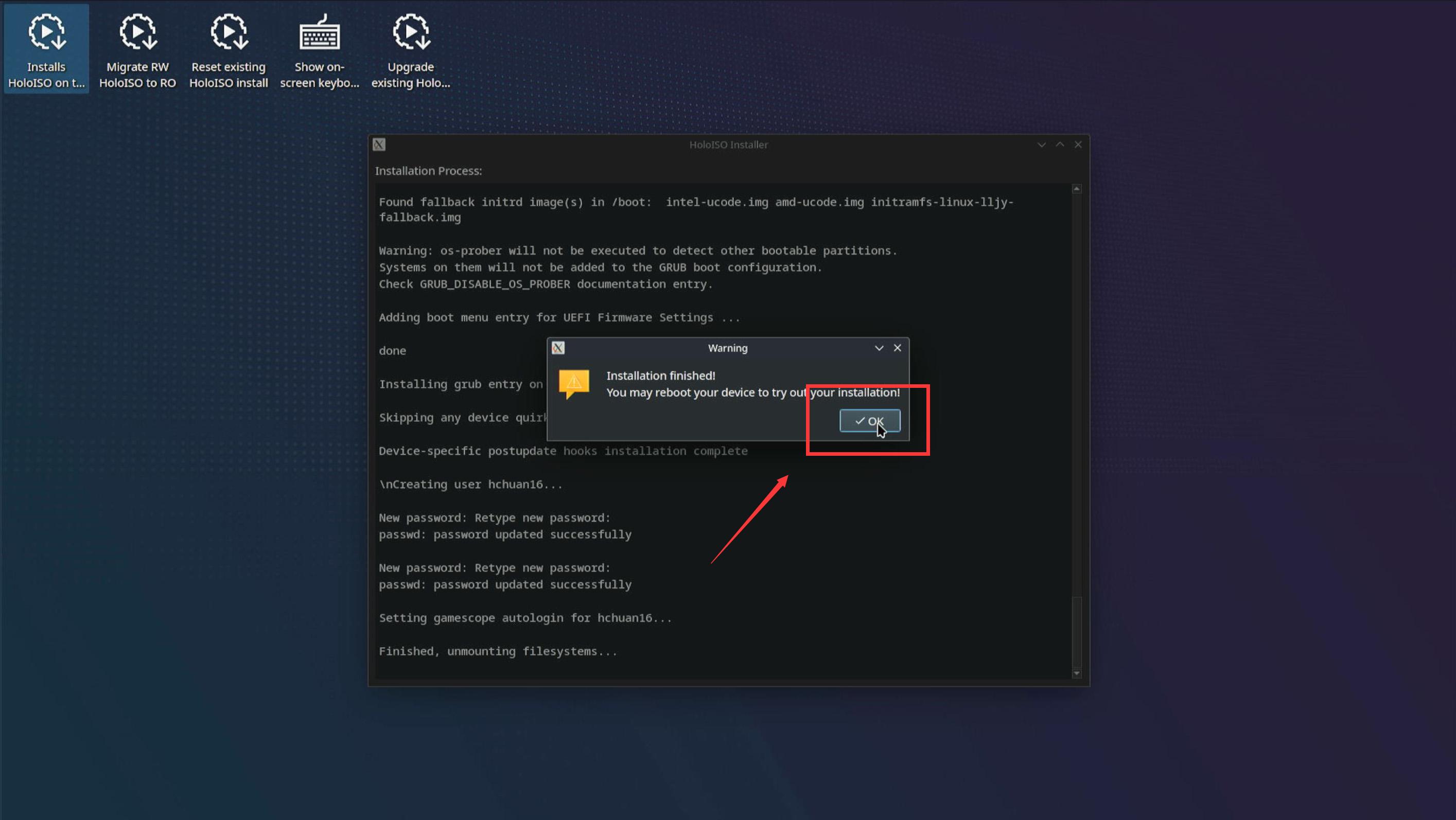Image resolution: width=1456 pixels, height=820 pixels.
Task: Minimize the Warning dialog using its chevron
Action: (879, 348)
